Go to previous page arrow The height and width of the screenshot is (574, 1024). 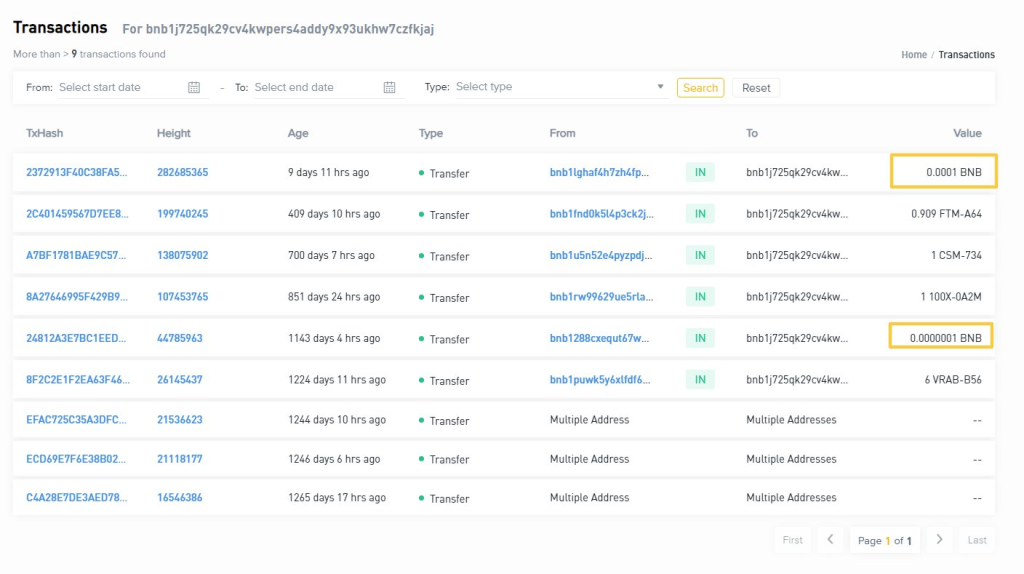tap(830, 539)
